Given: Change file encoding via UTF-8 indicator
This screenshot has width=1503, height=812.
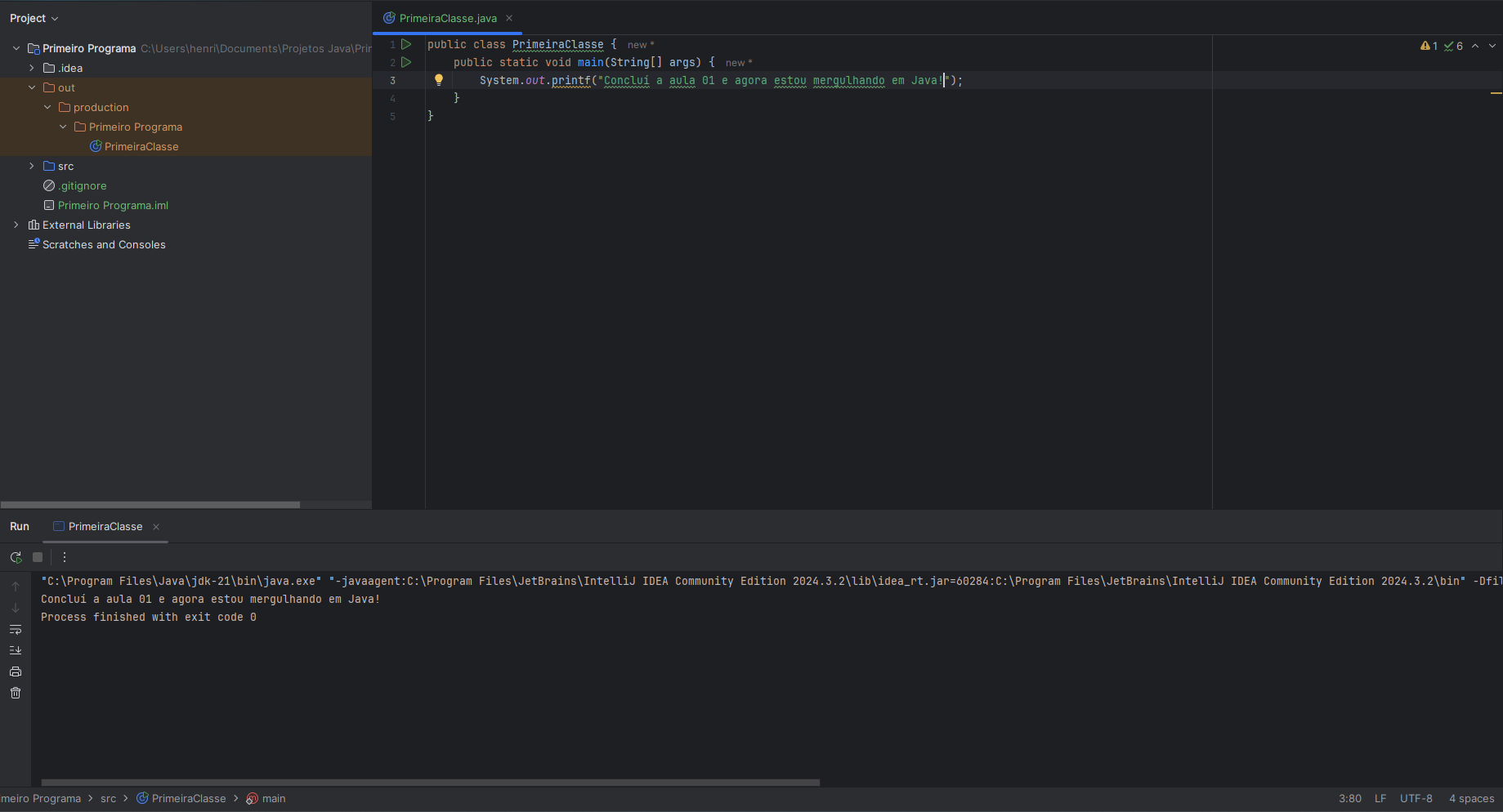Looking at the screenshot, I should click(x=1416, y=799).
